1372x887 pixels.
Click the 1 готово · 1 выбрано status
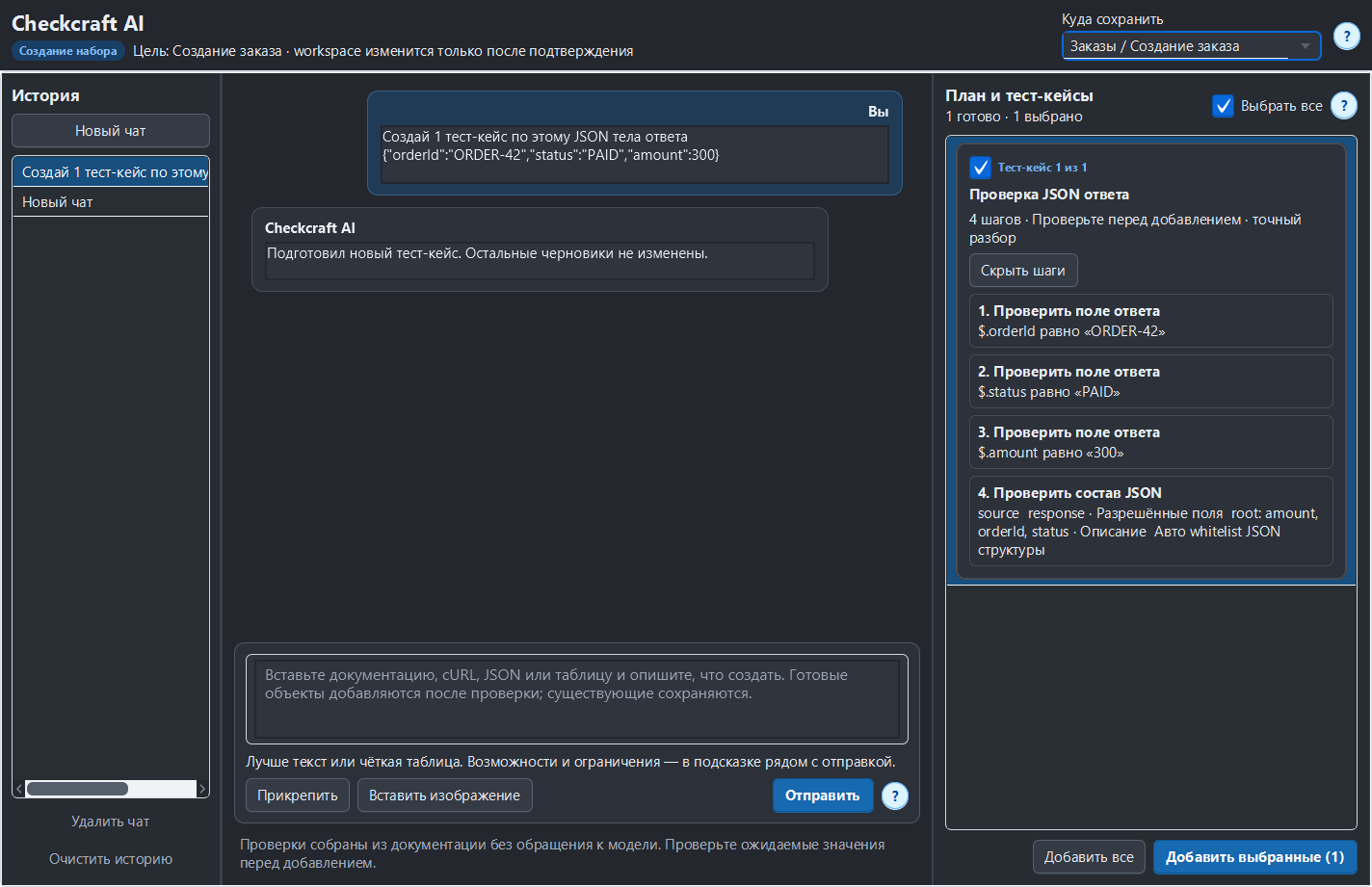pyautogui.click(x=1014, y=117)
